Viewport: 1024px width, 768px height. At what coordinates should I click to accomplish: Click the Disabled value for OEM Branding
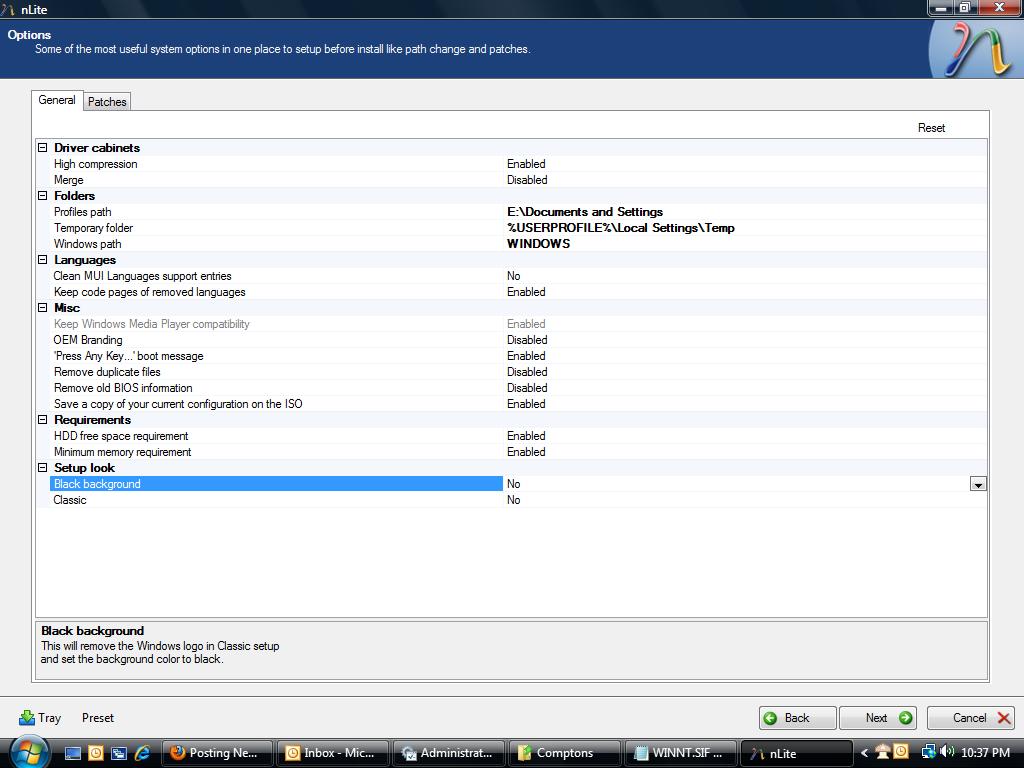[527, 340]
